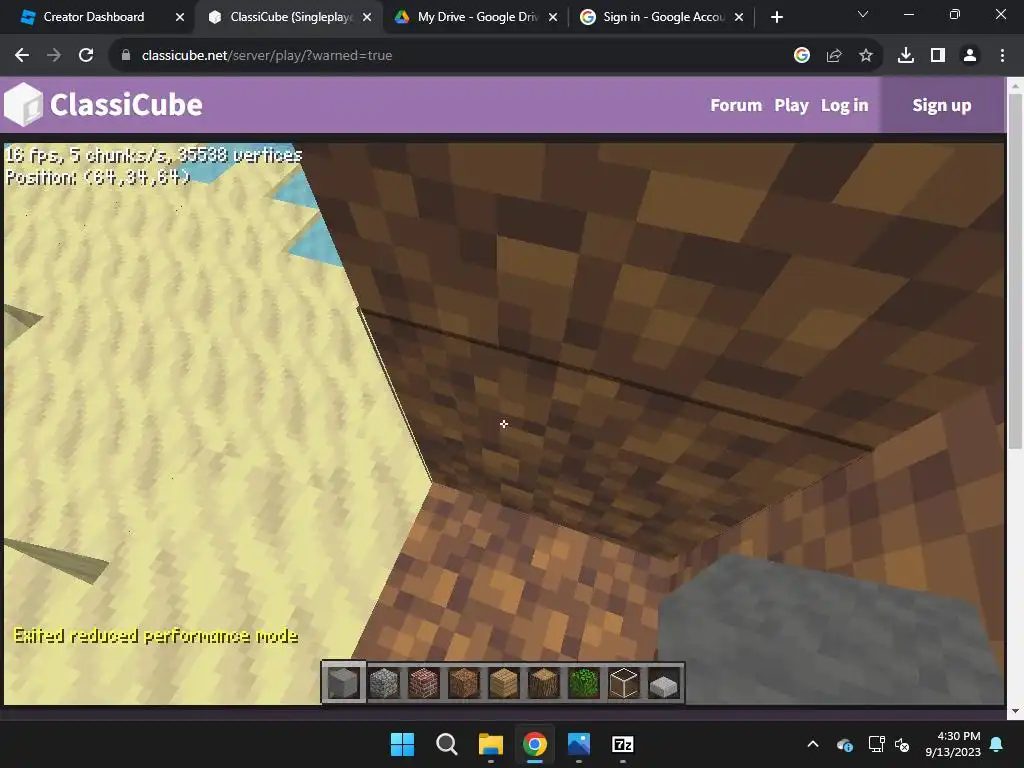The height and width of the screenshot is (768, 1024).
Task: Select the stone slab in hotbar
Action: (x=664, y=686)
